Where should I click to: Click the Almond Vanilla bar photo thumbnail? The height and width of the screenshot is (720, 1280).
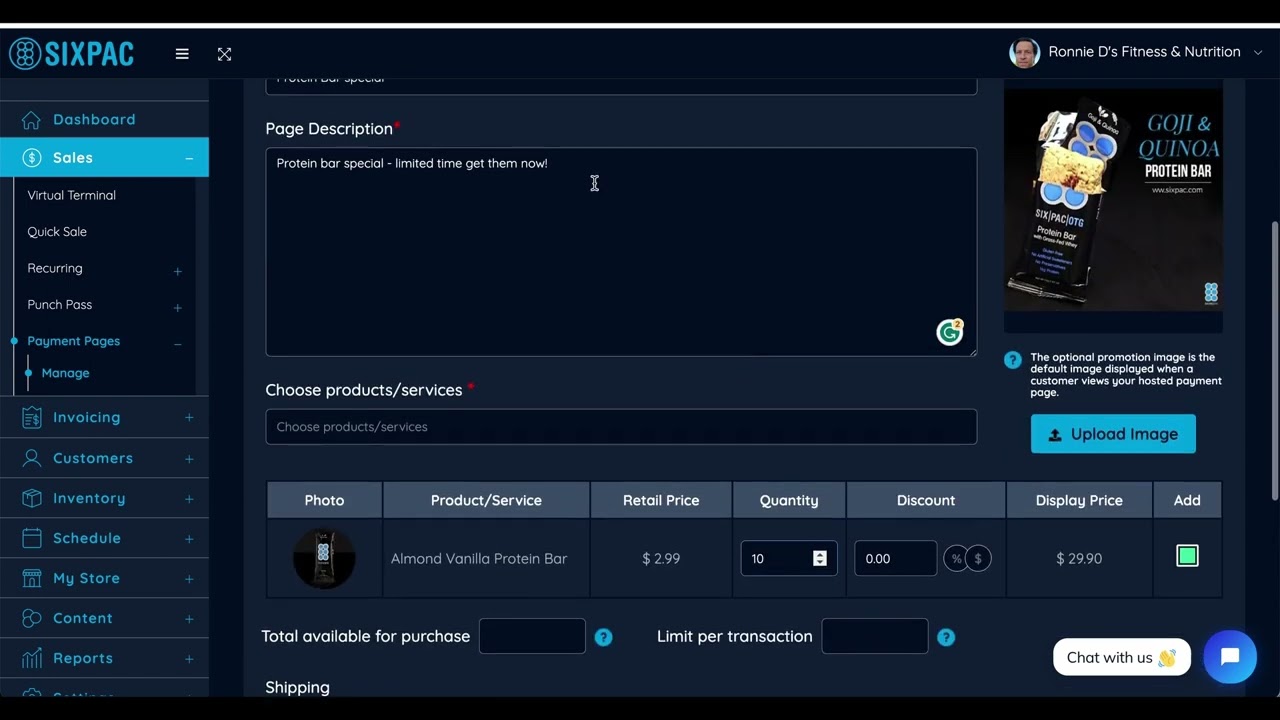click(x=324, y=558)
